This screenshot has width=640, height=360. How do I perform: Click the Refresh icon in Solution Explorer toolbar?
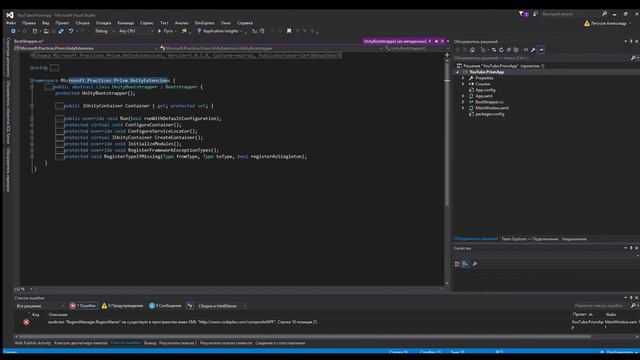pyautogui.click(x=501, y=50)
